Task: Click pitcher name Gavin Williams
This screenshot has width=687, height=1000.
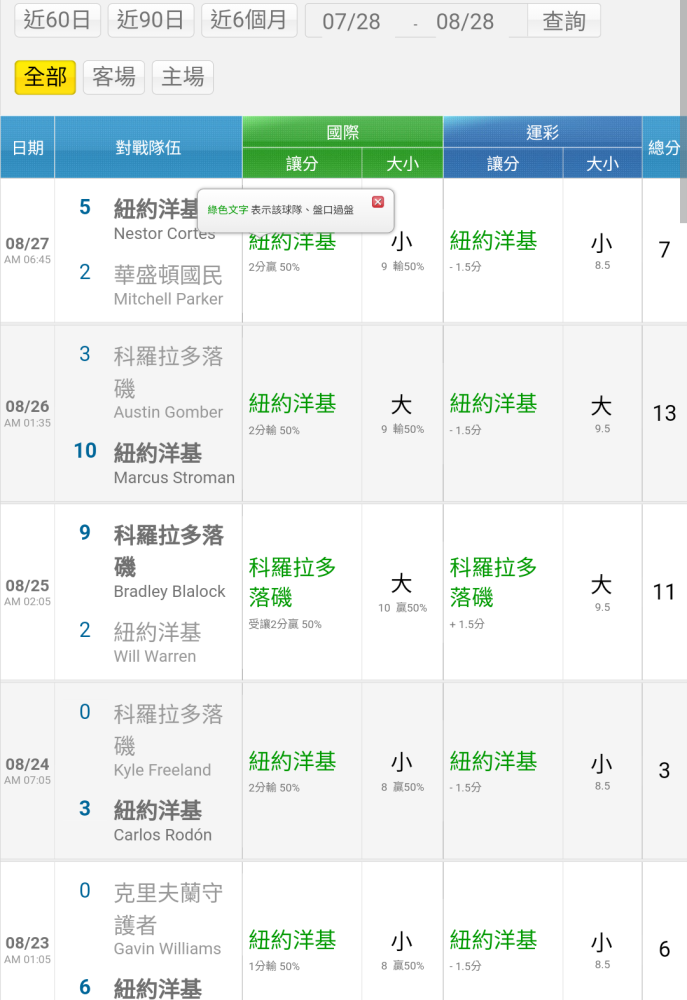Action: 167,948
